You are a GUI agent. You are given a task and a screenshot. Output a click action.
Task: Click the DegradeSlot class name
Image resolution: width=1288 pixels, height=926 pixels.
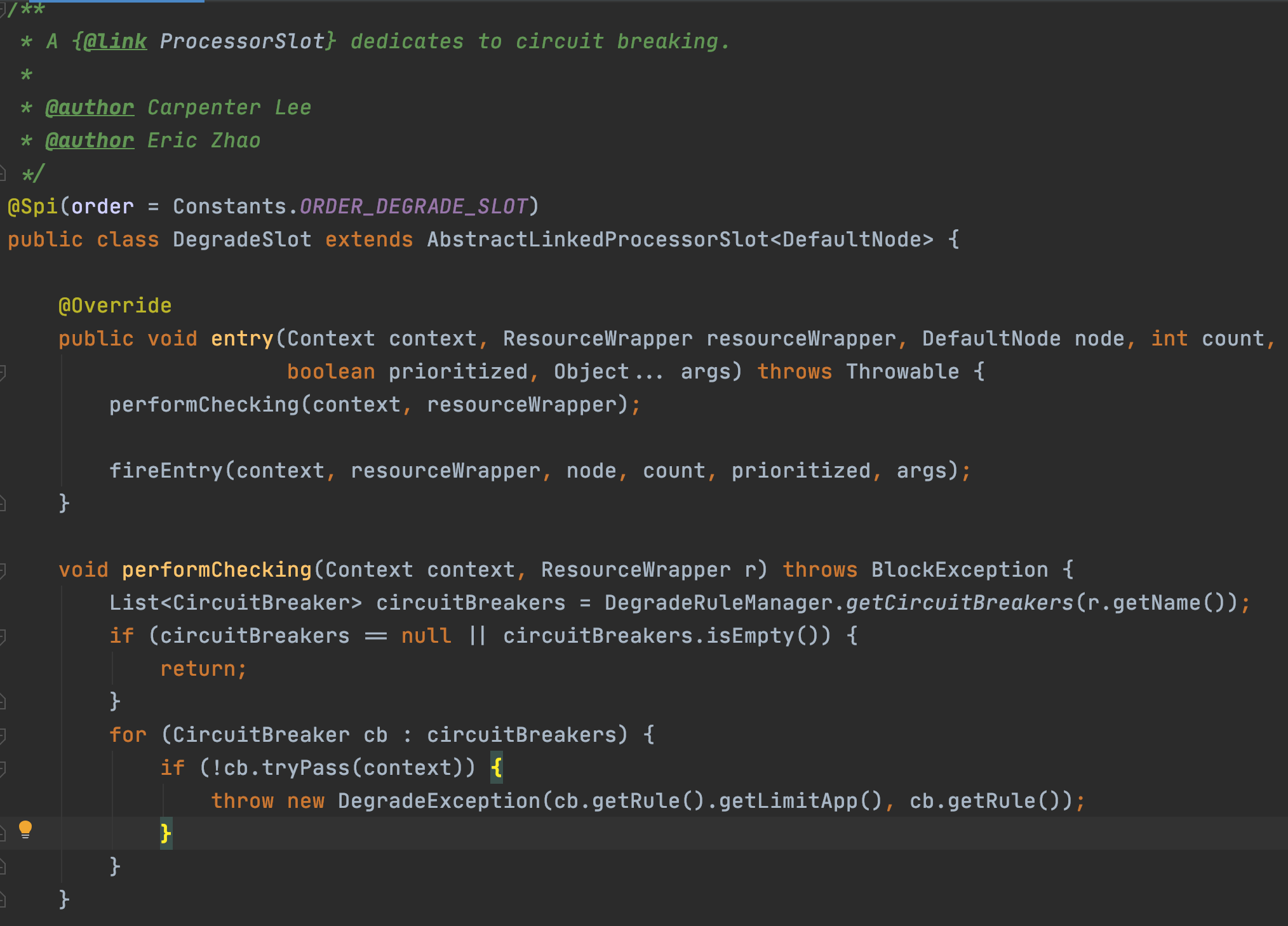pos(242,240)
